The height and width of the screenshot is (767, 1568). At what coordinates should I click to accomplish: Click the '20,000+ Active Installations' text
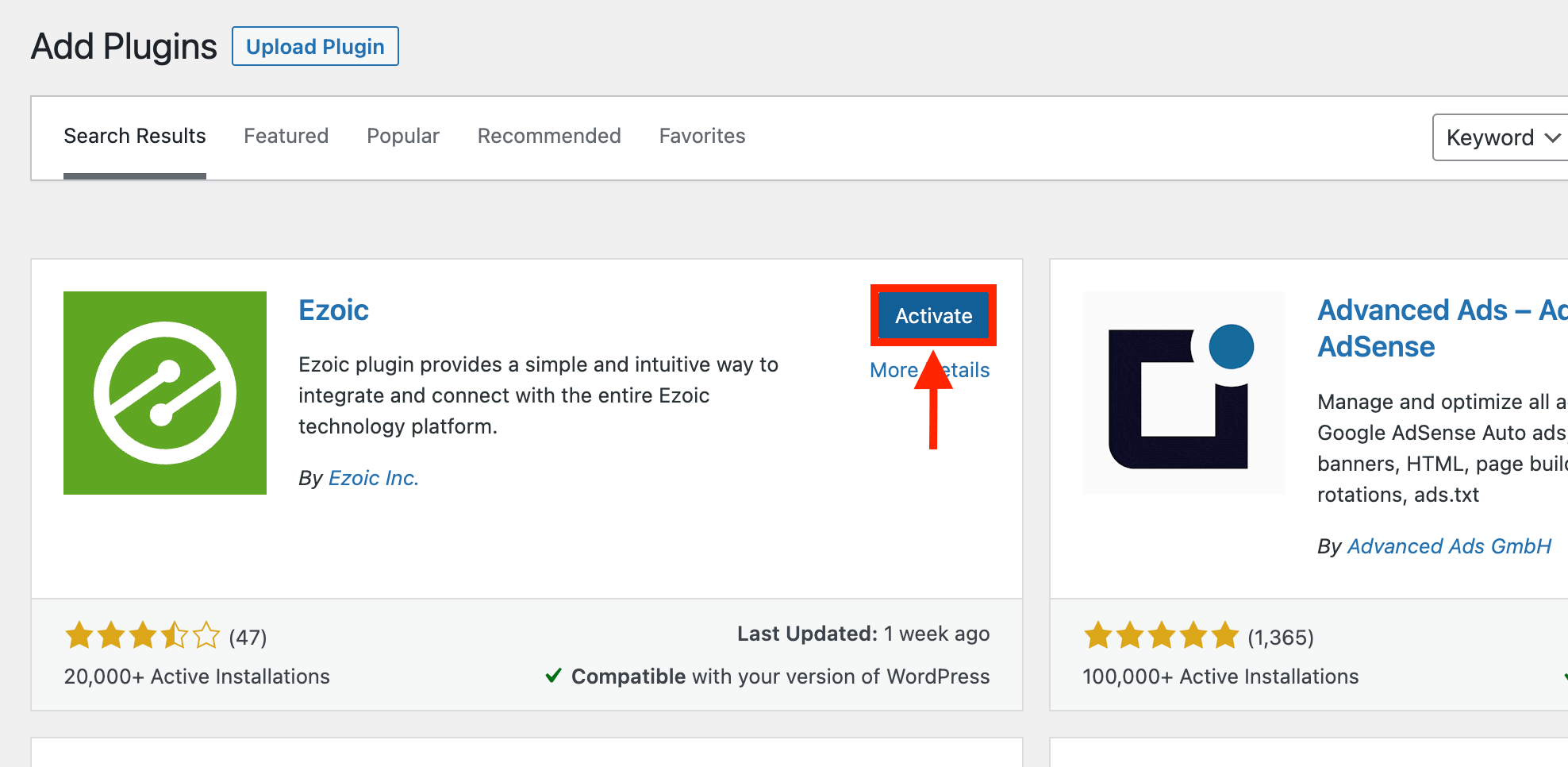click(x=197, y=676)
